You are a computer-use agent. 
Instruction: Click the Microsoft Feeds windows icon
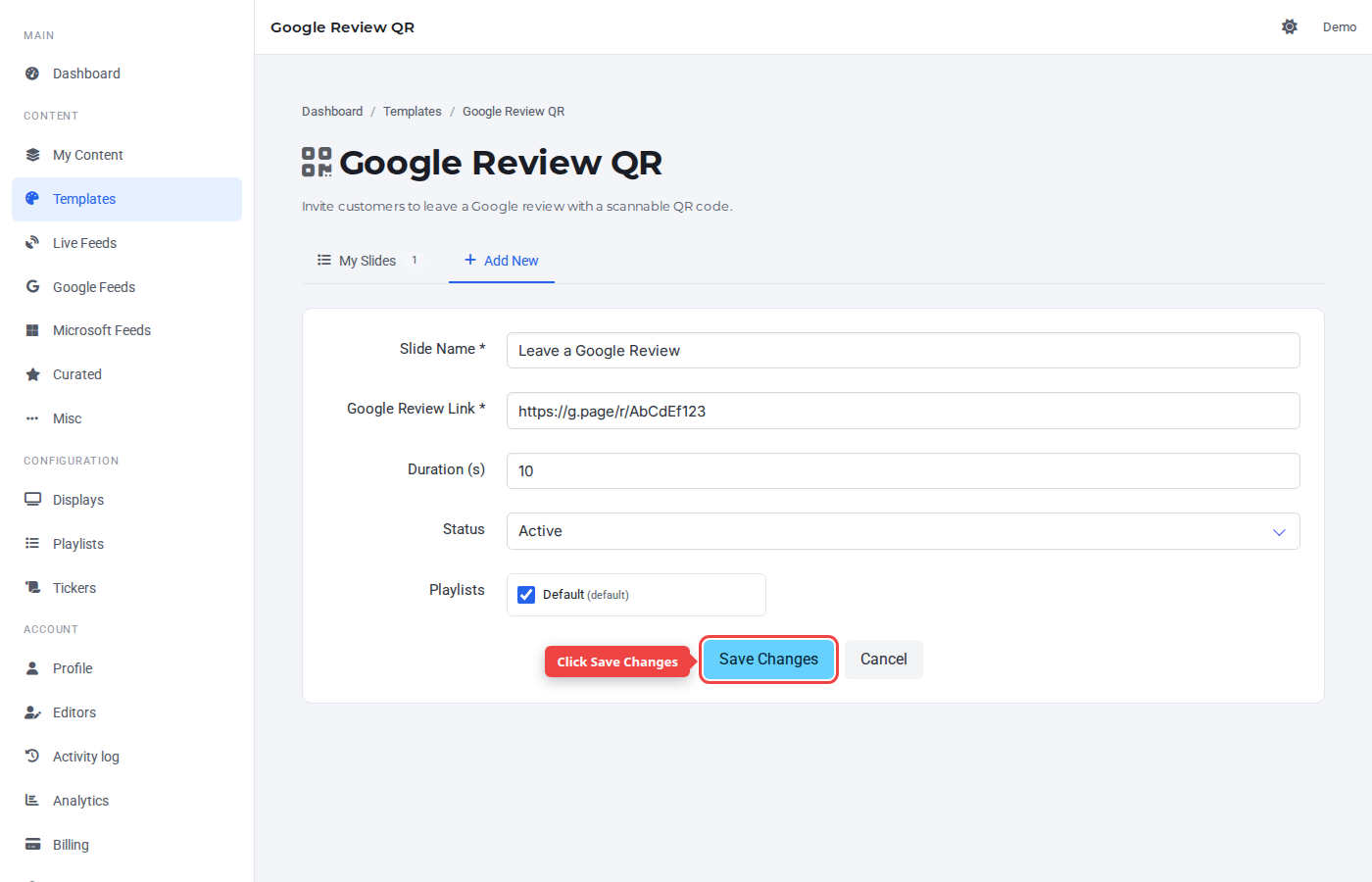32,330
